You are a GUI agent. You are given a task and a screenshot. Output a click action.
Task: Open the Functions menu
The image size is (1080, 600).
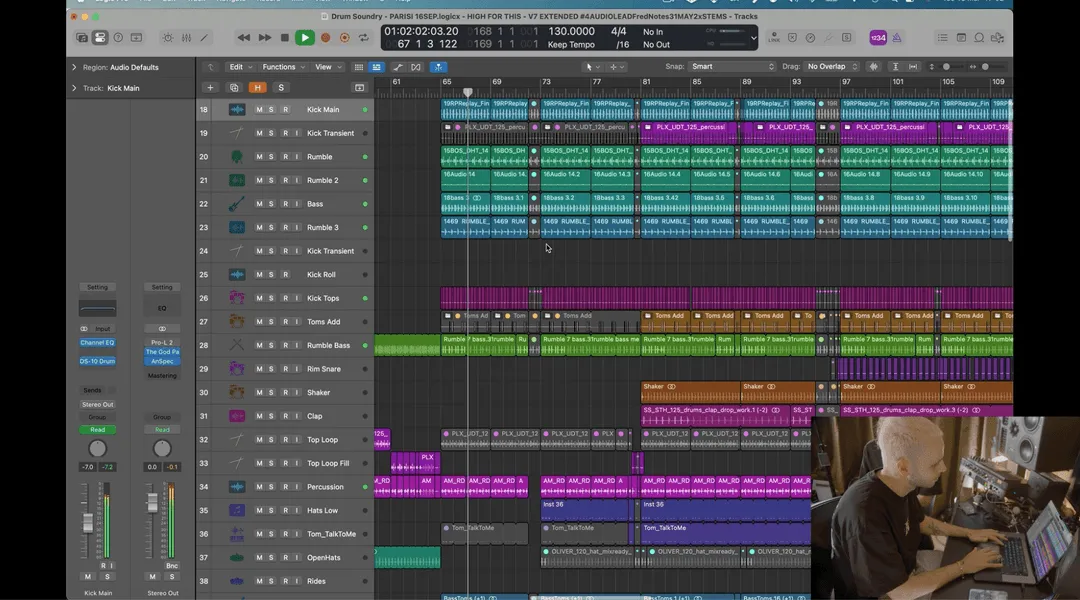(283, 67)
